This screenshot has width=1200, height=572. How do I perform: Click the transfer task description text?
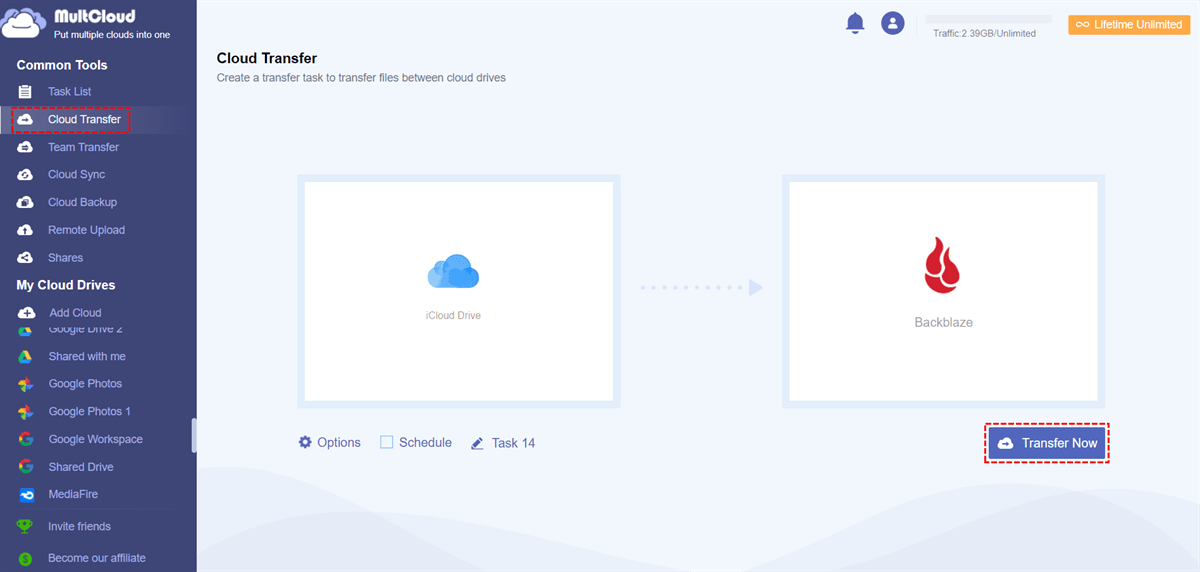(x=361, y=78)
